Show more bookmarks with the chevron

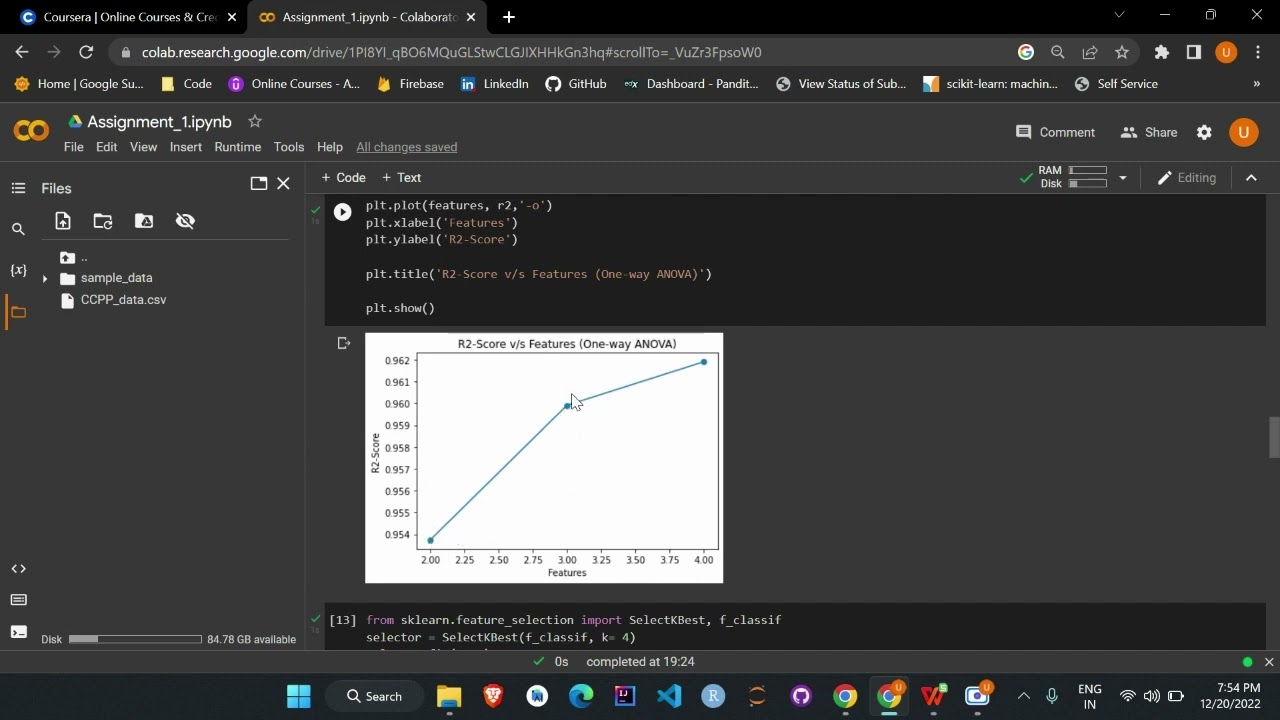(x=1257, y=84)
